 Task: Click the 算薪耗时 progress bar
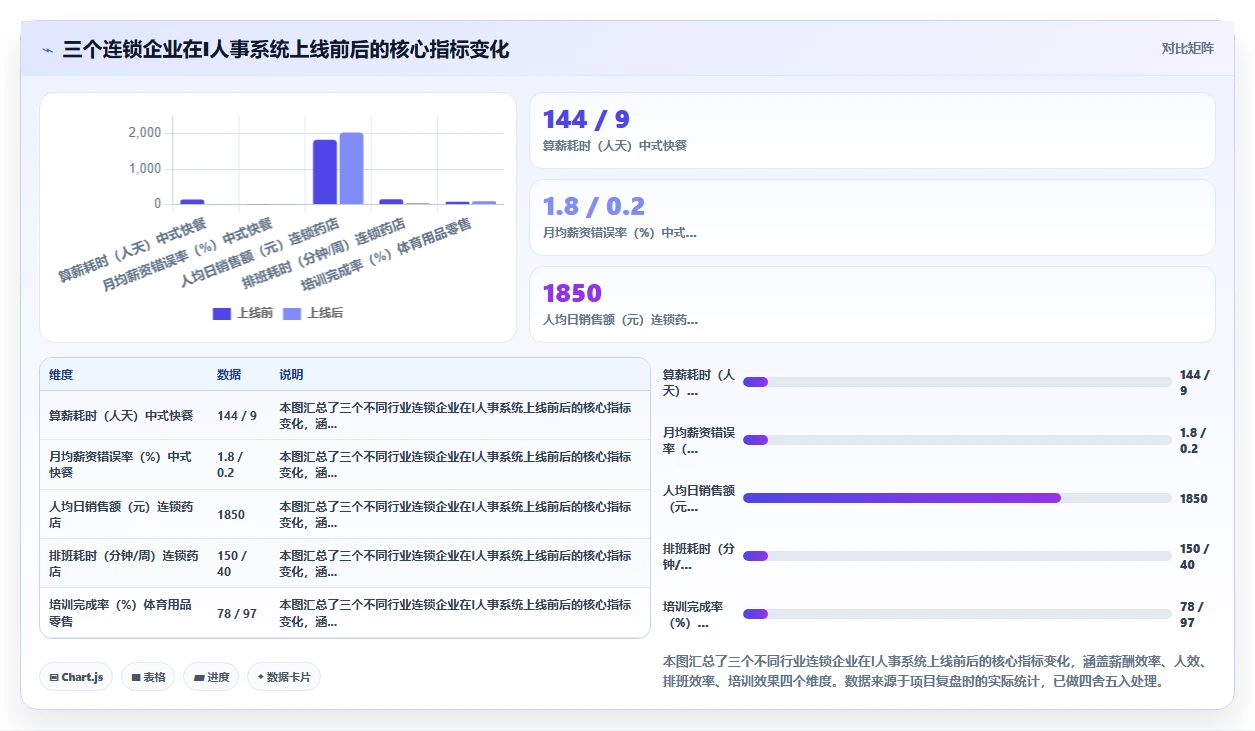[957, 382]
